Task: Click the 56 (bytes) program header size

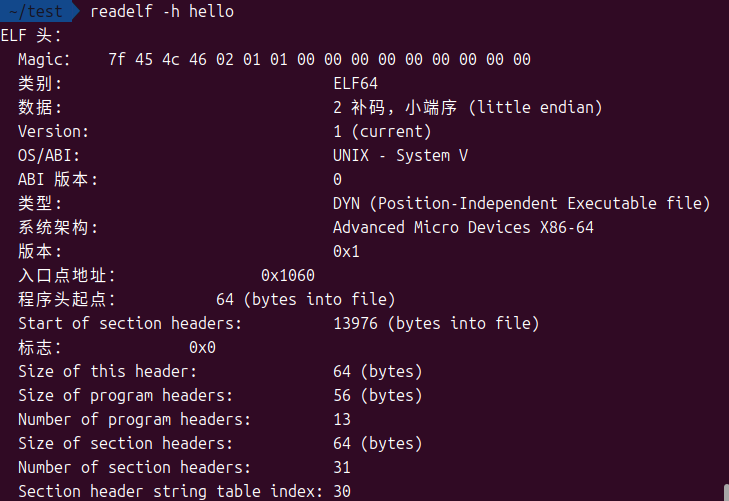Action: click(x=377, y=395)
